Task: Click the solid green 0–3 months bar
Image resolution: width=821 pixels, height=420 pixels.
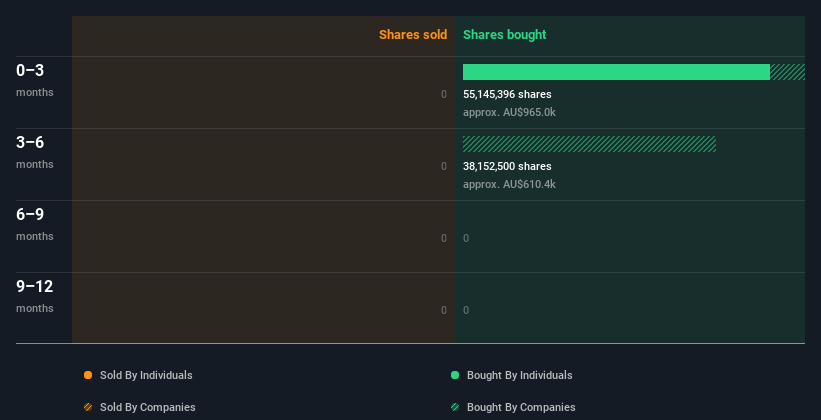Action: click(x=616, y=72)
